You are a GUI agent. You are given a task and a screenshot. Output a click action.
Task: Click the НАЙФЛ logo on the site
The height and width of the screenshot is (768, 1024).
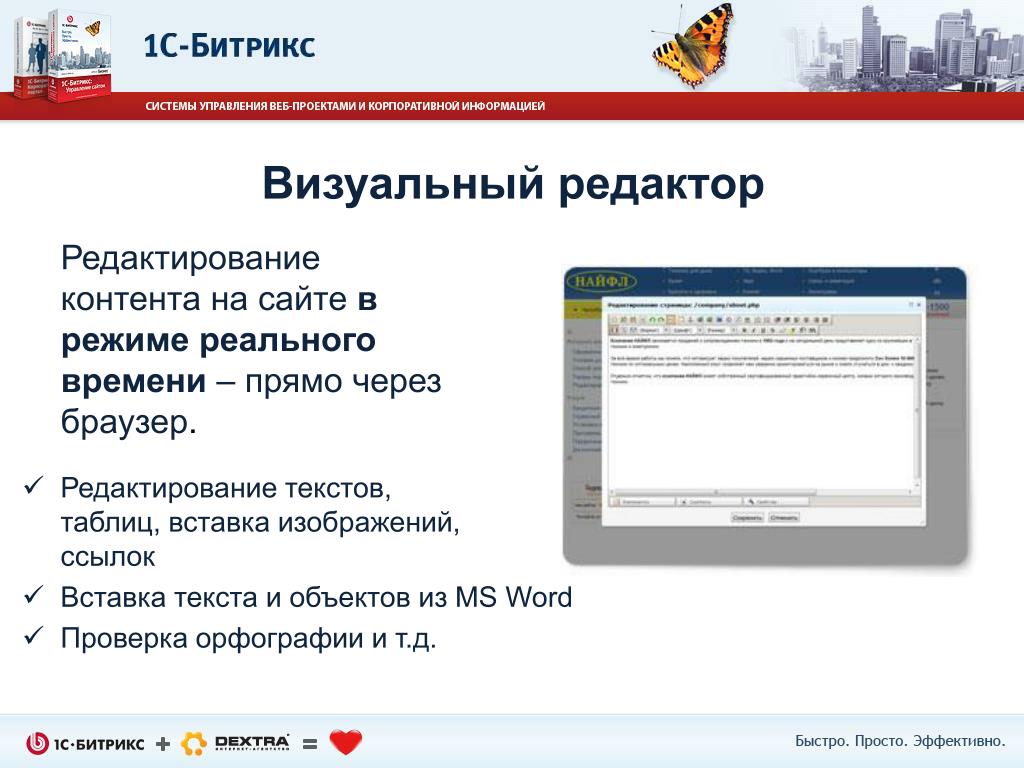(x=602, y=281)
